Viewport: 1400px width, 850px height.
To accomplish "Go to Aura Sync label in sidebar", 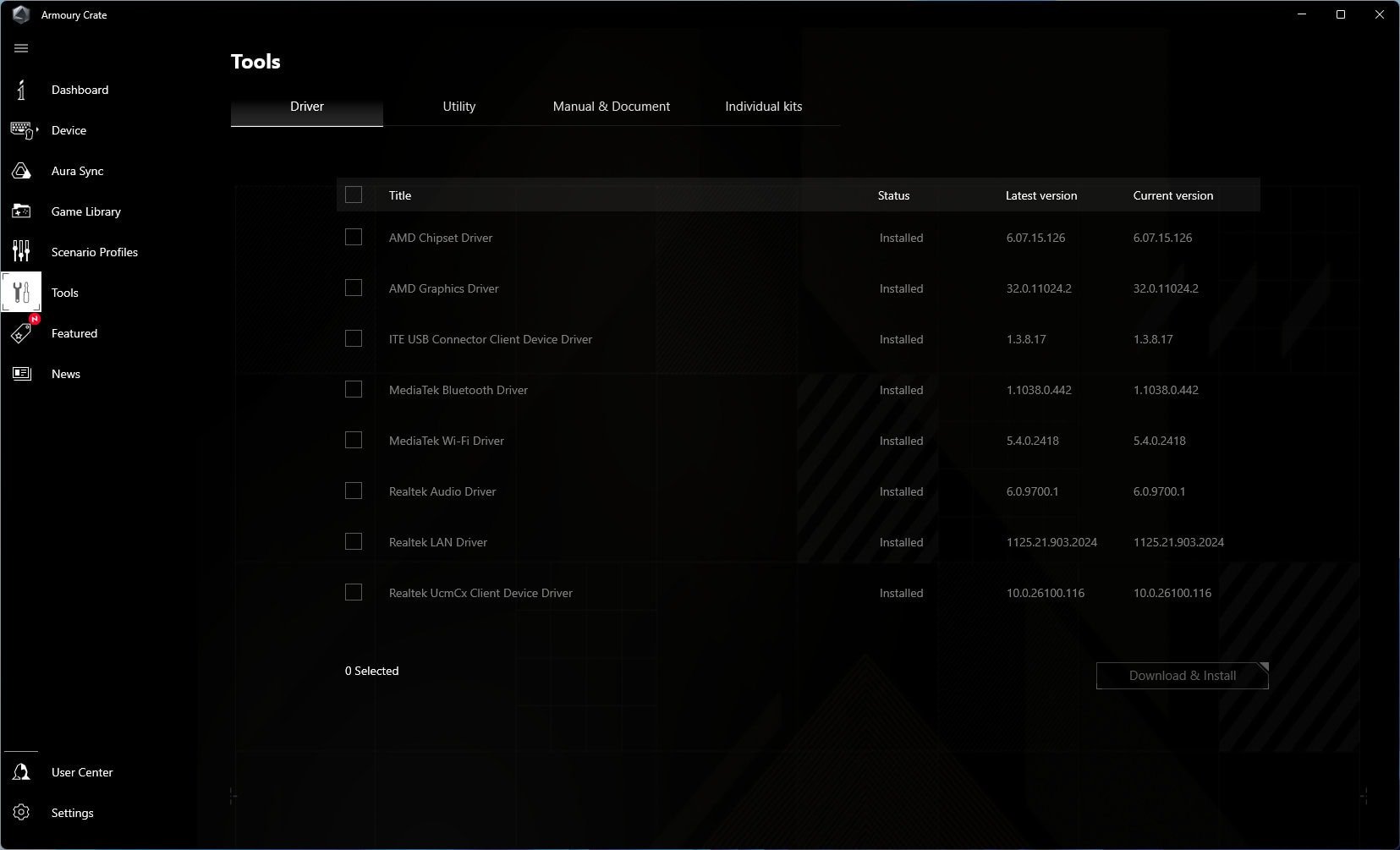I will 77,171.
